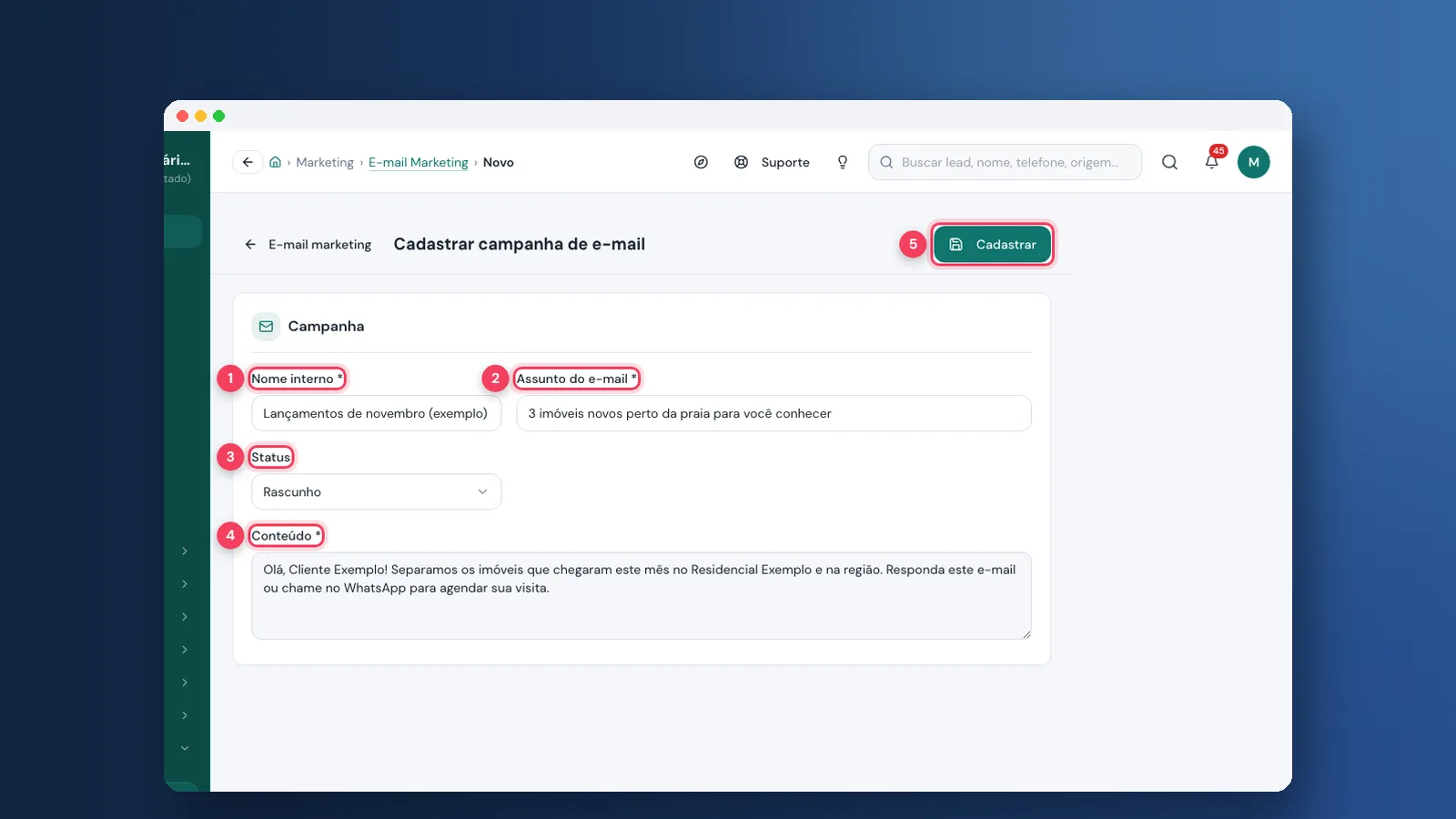The height and width of the screenshot is (819, 1456).
Task: Click the envelope icon beside Campanha
Action: click(266, 326)
